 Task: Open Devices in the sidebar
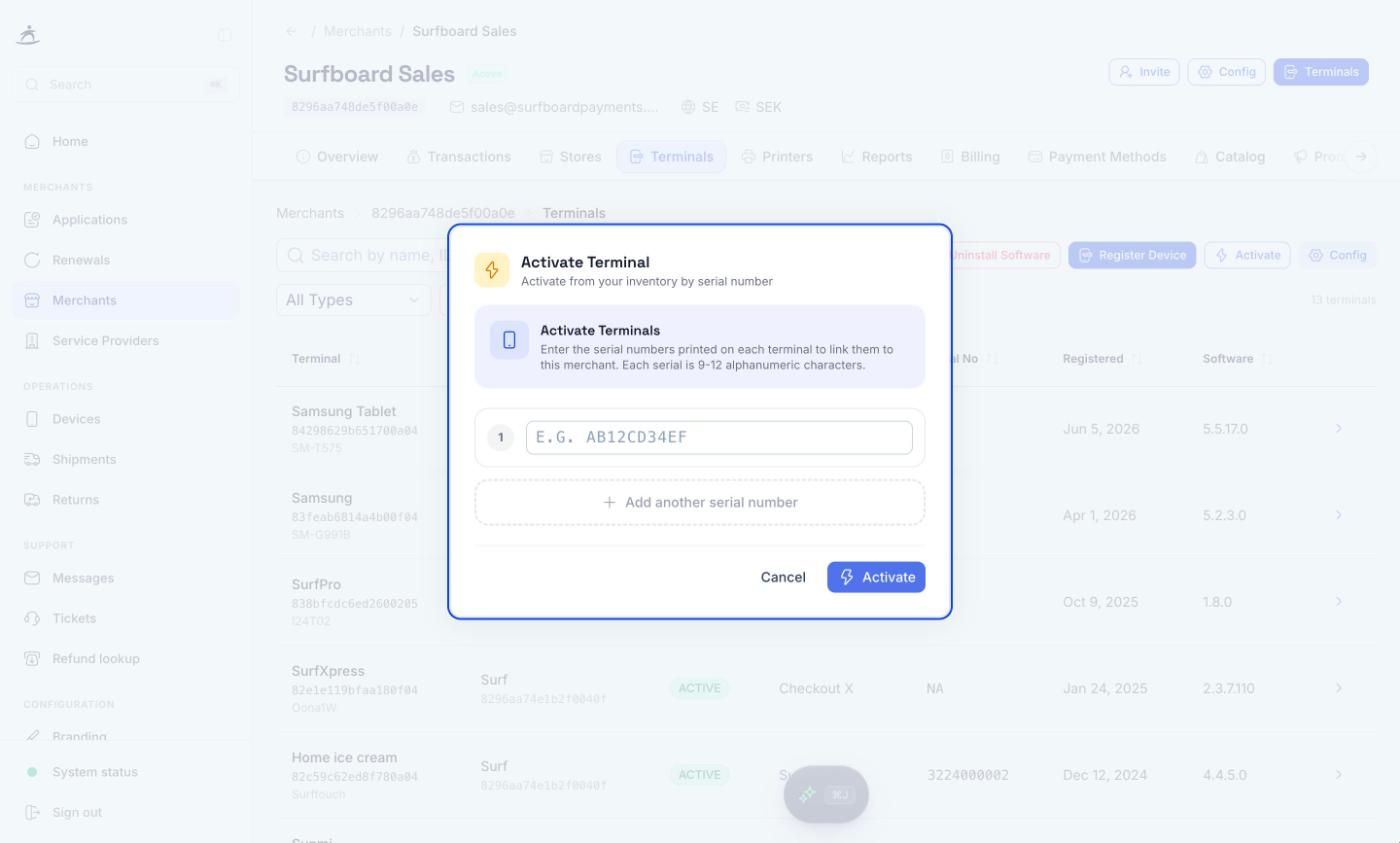[126, 419]
